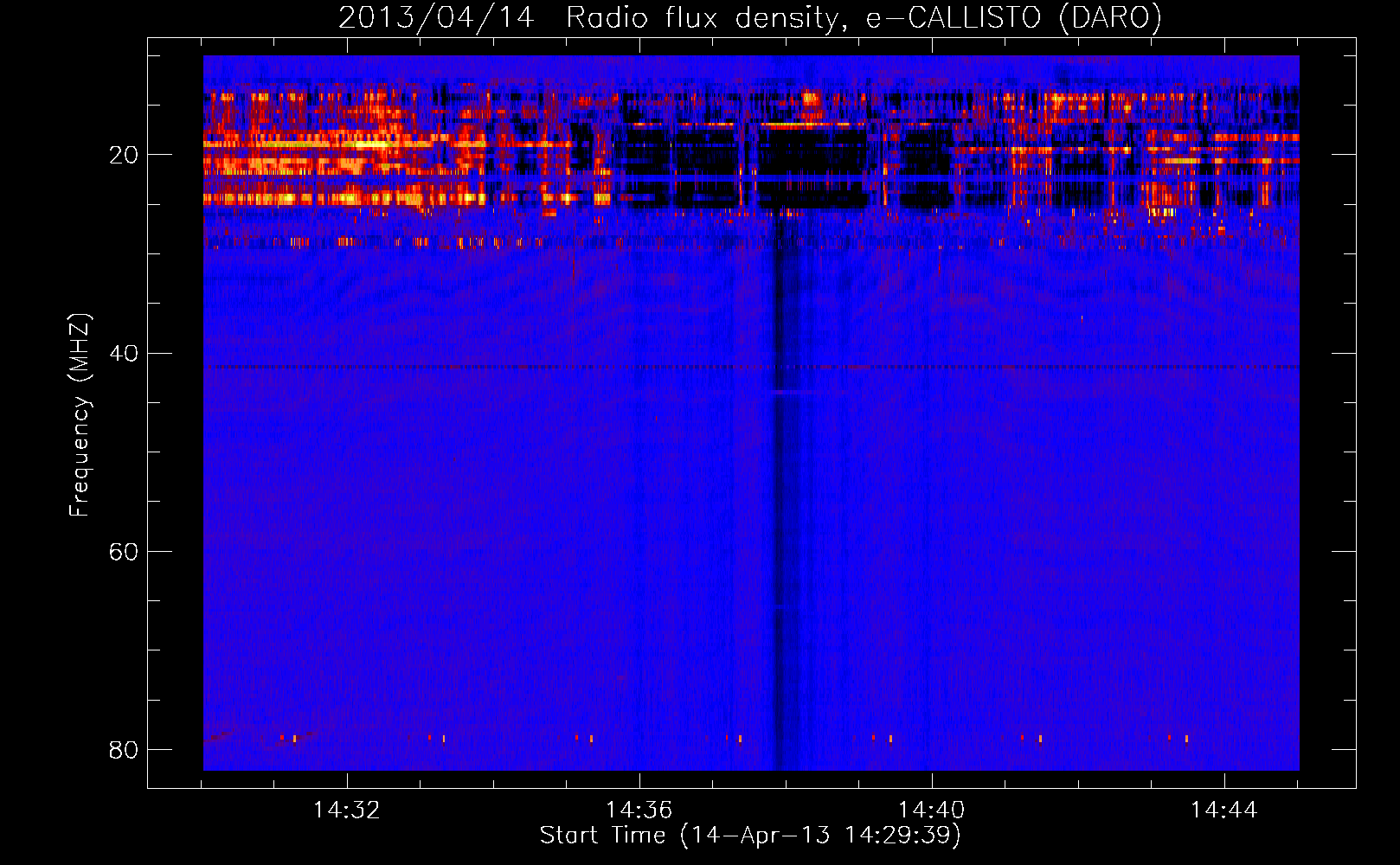This screenshot has height=865, width=1400.
Task: Click the 40 MHz frequency tick label
Action: pyautogui.click(x=124, y=353)
